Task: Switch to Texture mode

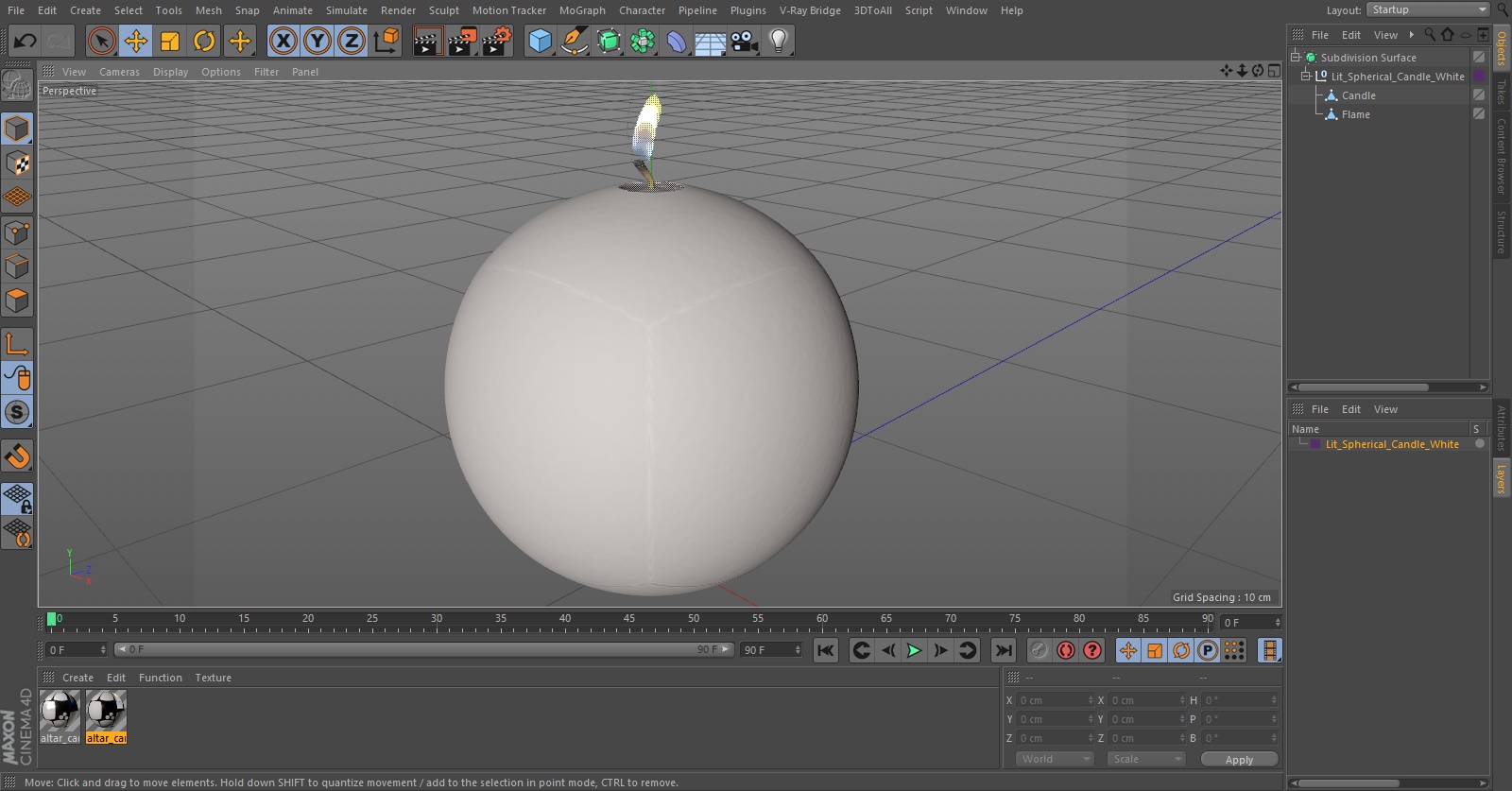Action: (17, 163)
